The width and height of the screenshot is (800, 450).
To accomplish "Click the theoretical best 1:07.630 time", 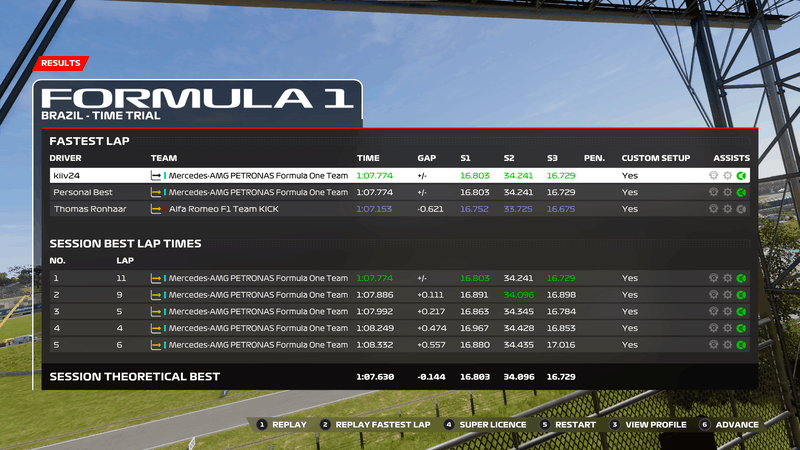I will [375, 377].
